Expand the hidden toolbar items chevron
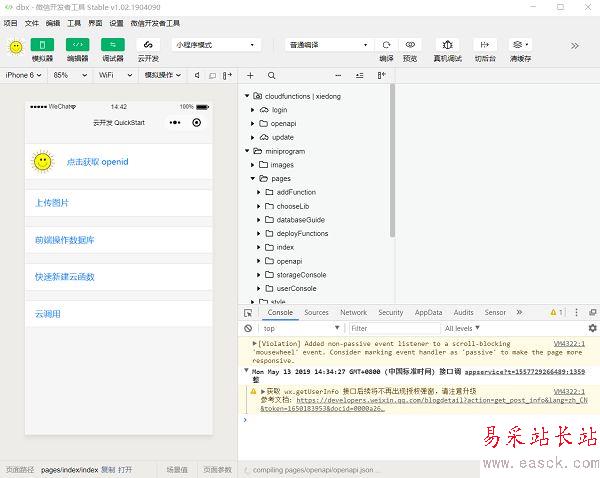The height and width of the screenshot is (478, 600). point(574,46)
